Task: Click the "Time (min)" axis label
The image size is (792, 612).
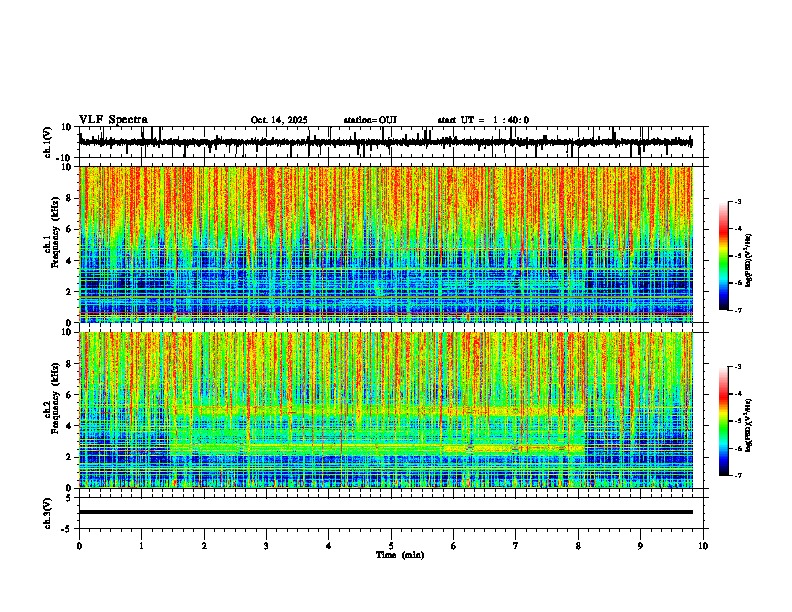Action: click(x=400, y=555)
